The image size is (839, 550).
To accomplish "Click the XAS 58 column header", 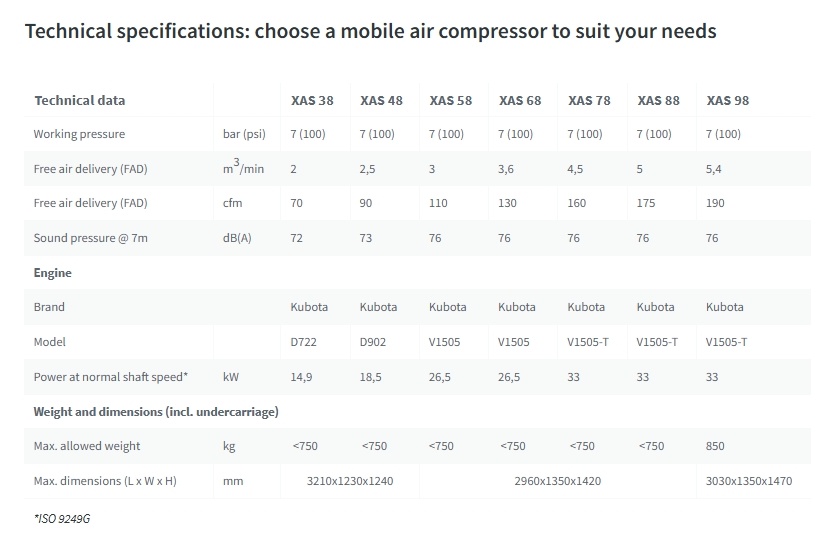I will point(450,100).
